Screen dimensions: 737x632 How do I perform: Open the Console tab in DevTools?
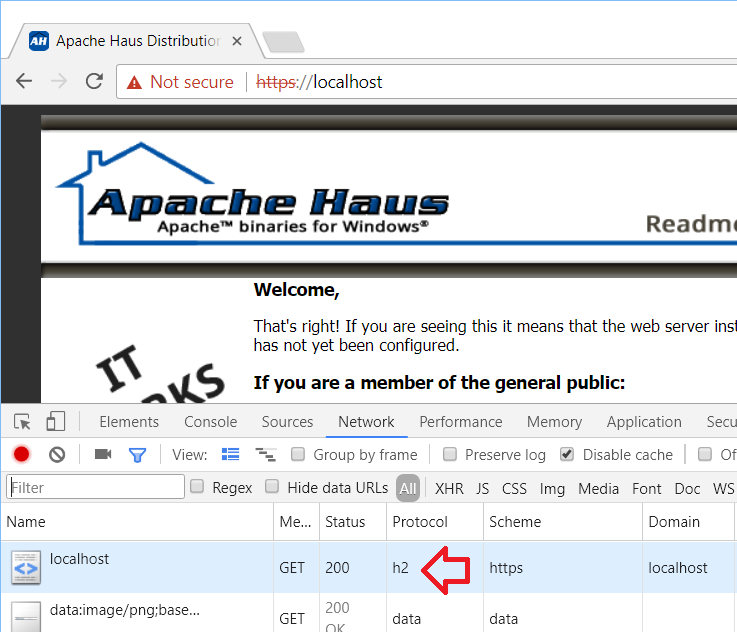[x=210, y=422]
